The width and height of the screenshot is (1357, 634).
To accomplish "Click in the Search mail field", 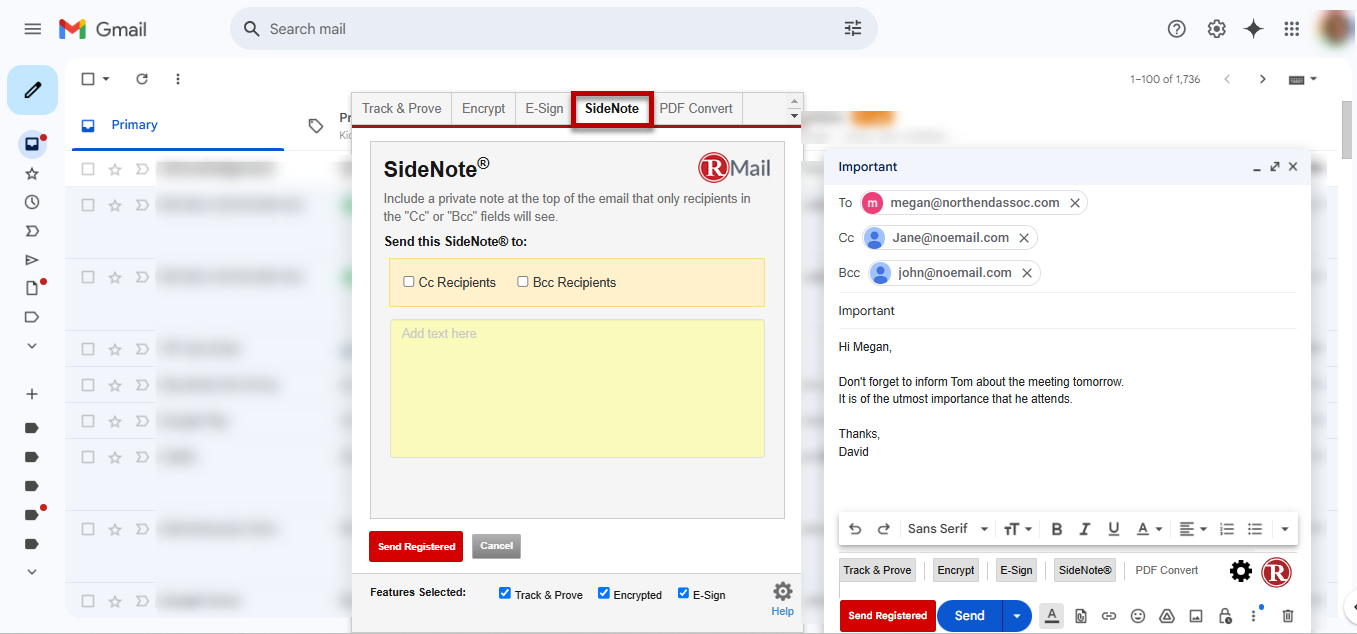I will tap(553, 29).
